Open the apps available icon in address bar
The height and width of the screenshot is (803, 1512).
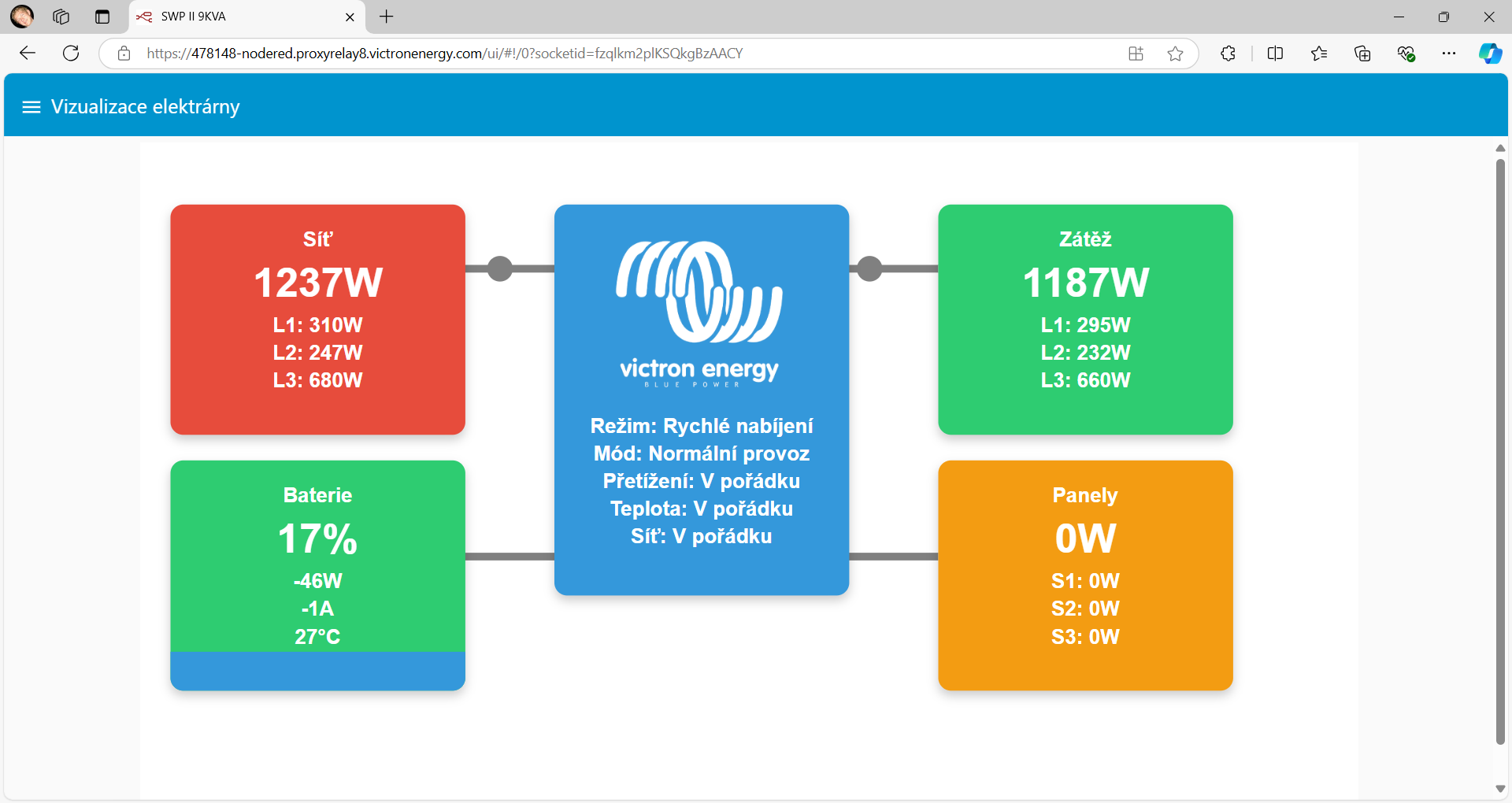(1136, 54)
